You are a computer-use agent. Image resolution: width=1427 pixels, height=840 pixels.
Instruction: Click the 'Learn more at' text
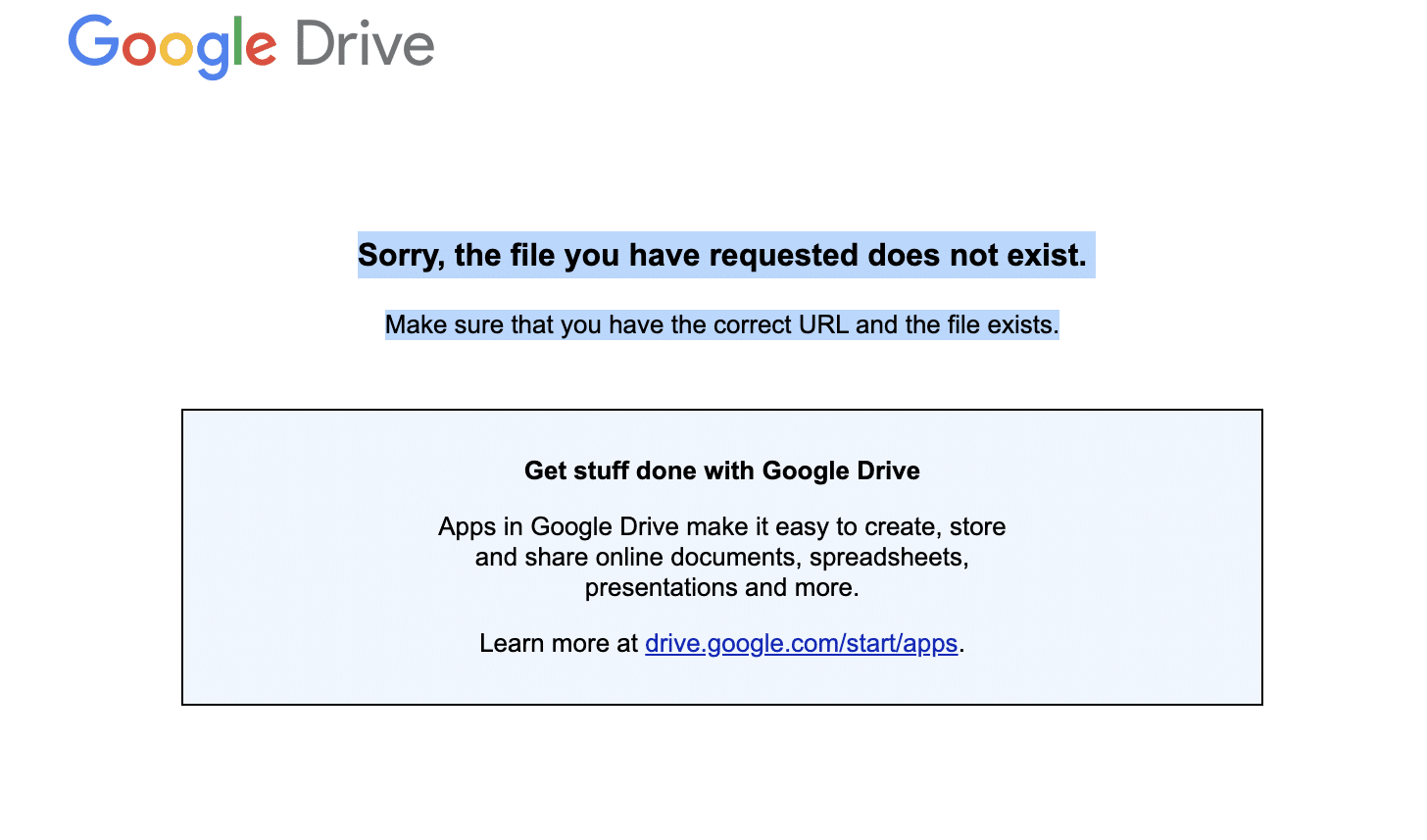coord(558,643)
